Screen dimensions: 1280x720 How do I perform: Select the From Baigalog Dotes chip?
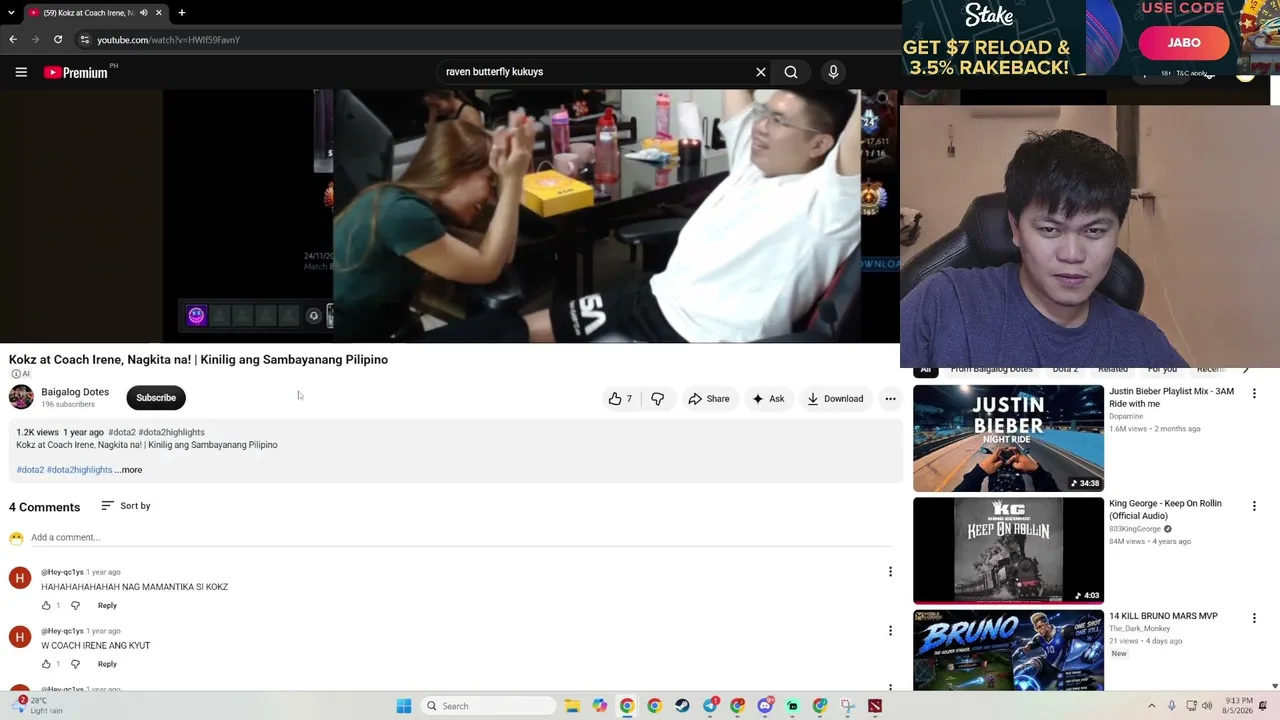(x=991, y=370)
